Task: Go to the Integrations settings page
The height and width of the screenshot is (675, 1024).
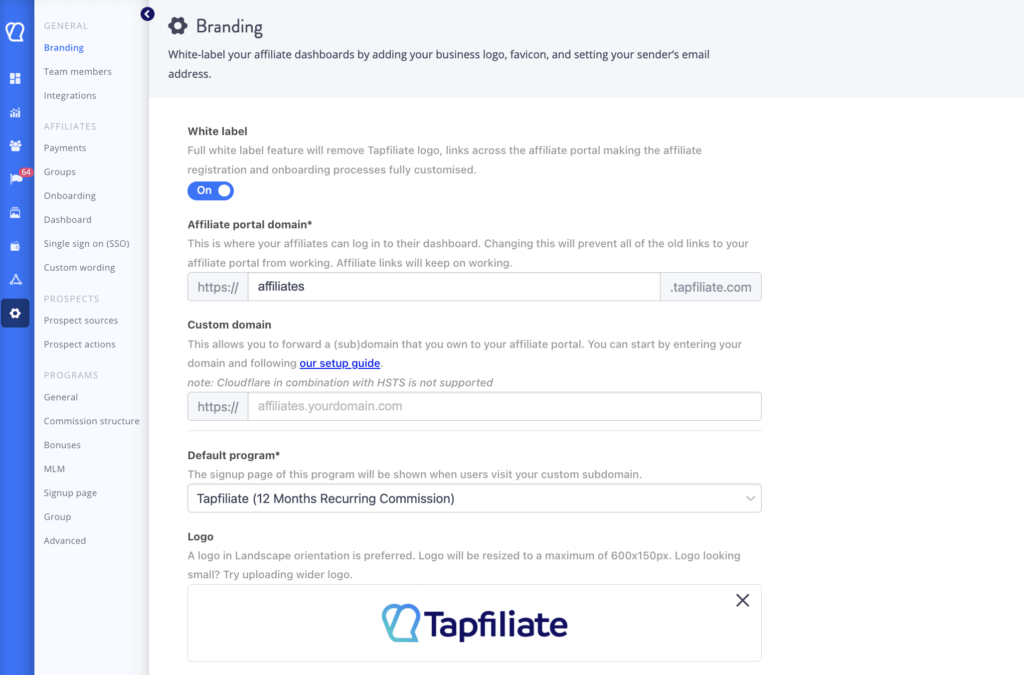Action: tap(70, 96)
